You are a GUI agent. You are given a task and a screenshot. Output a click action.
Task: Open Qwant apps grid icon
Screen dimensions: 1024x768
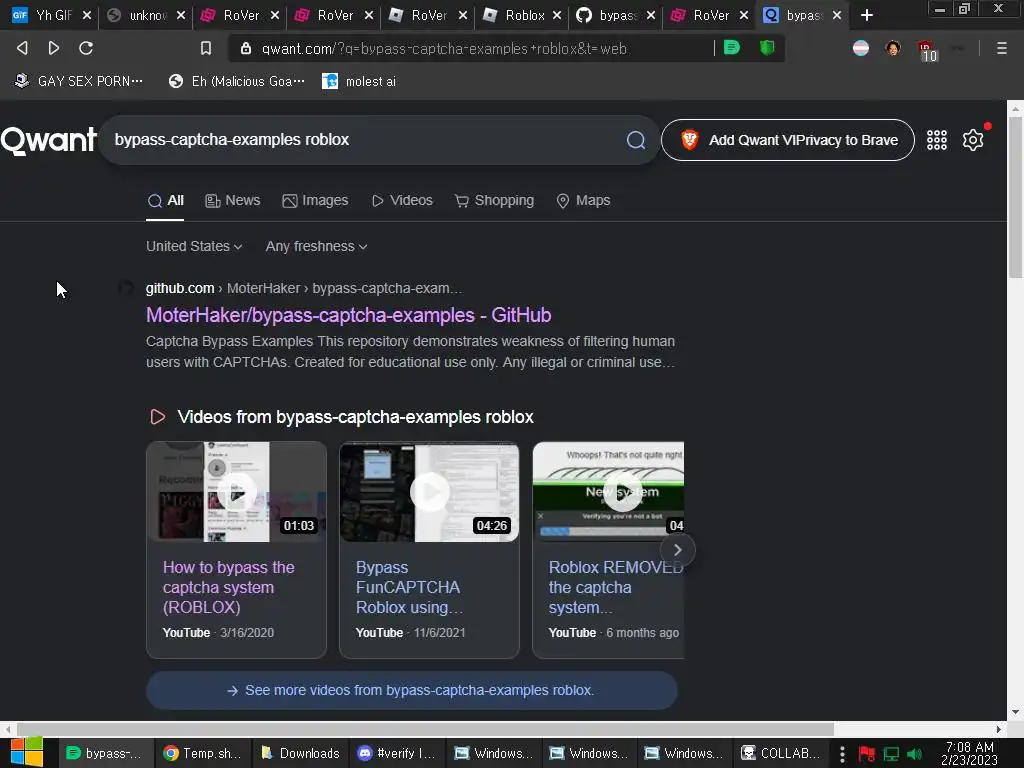pyautogui.click(x=936, y=140)
